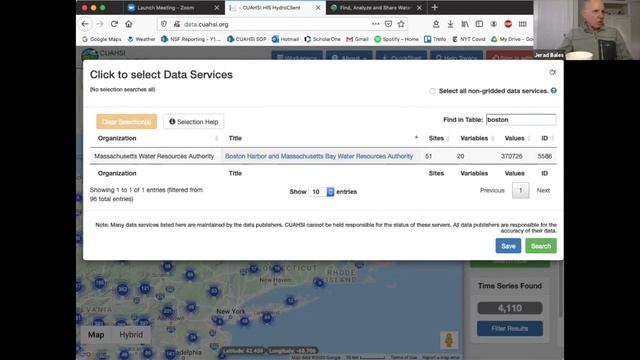
Task: Click the Time Series Found count 4,110
Action: click(x=510, y=308)
